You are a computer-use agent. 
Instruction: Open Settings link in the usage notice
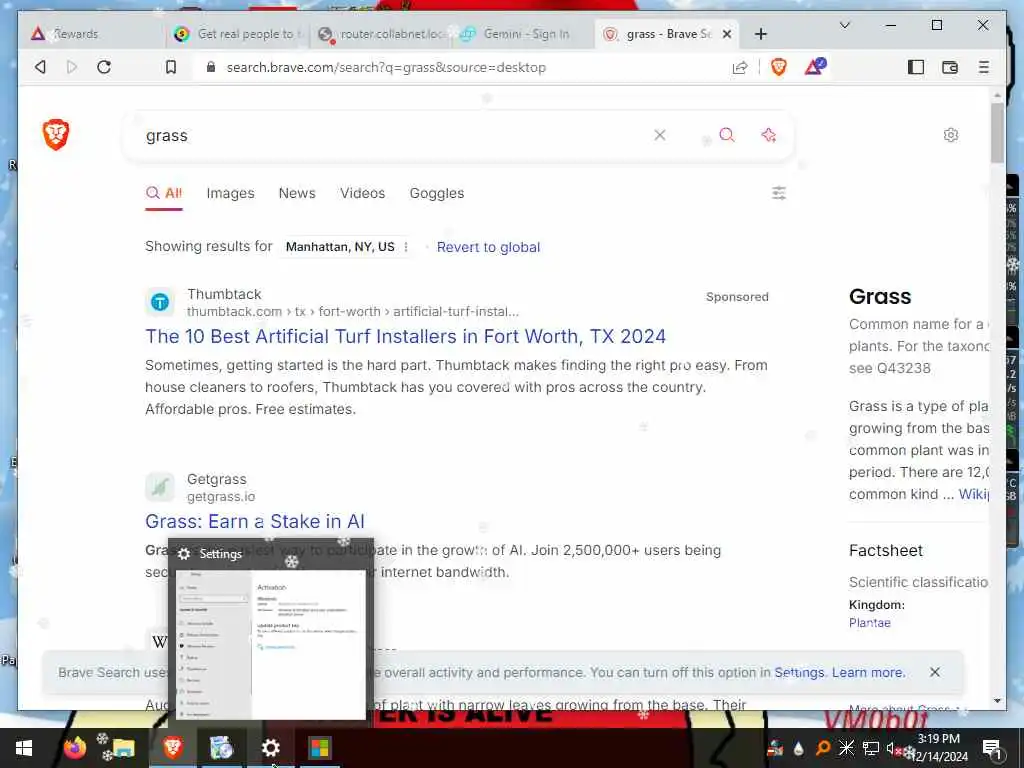(799, 672)
